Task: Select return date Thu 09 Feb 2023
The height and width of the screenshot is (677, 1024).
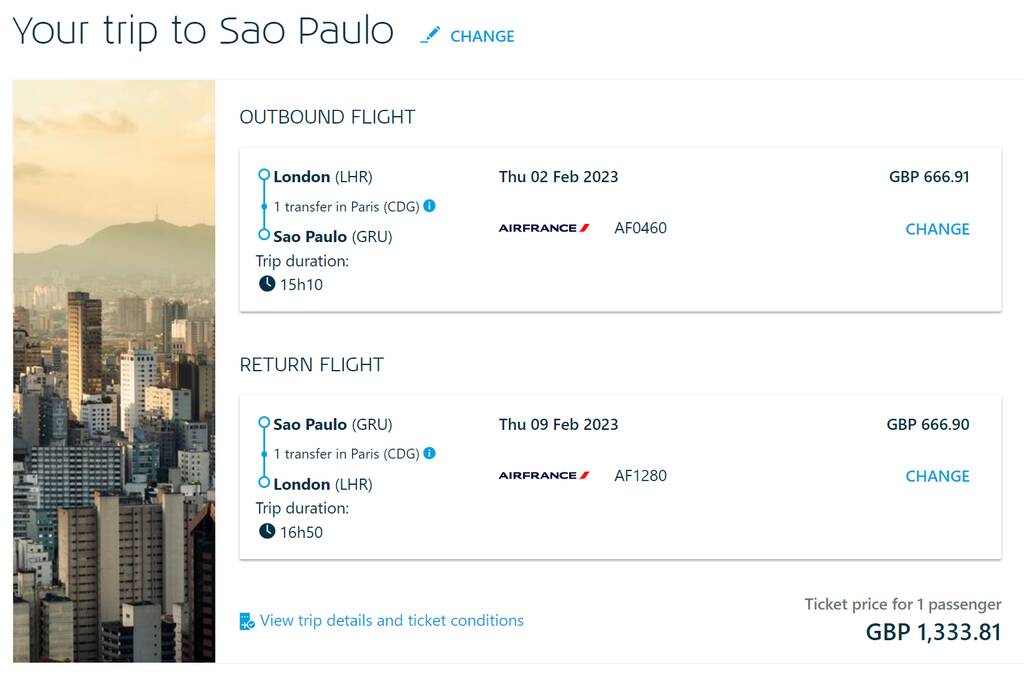Action: 558,424
